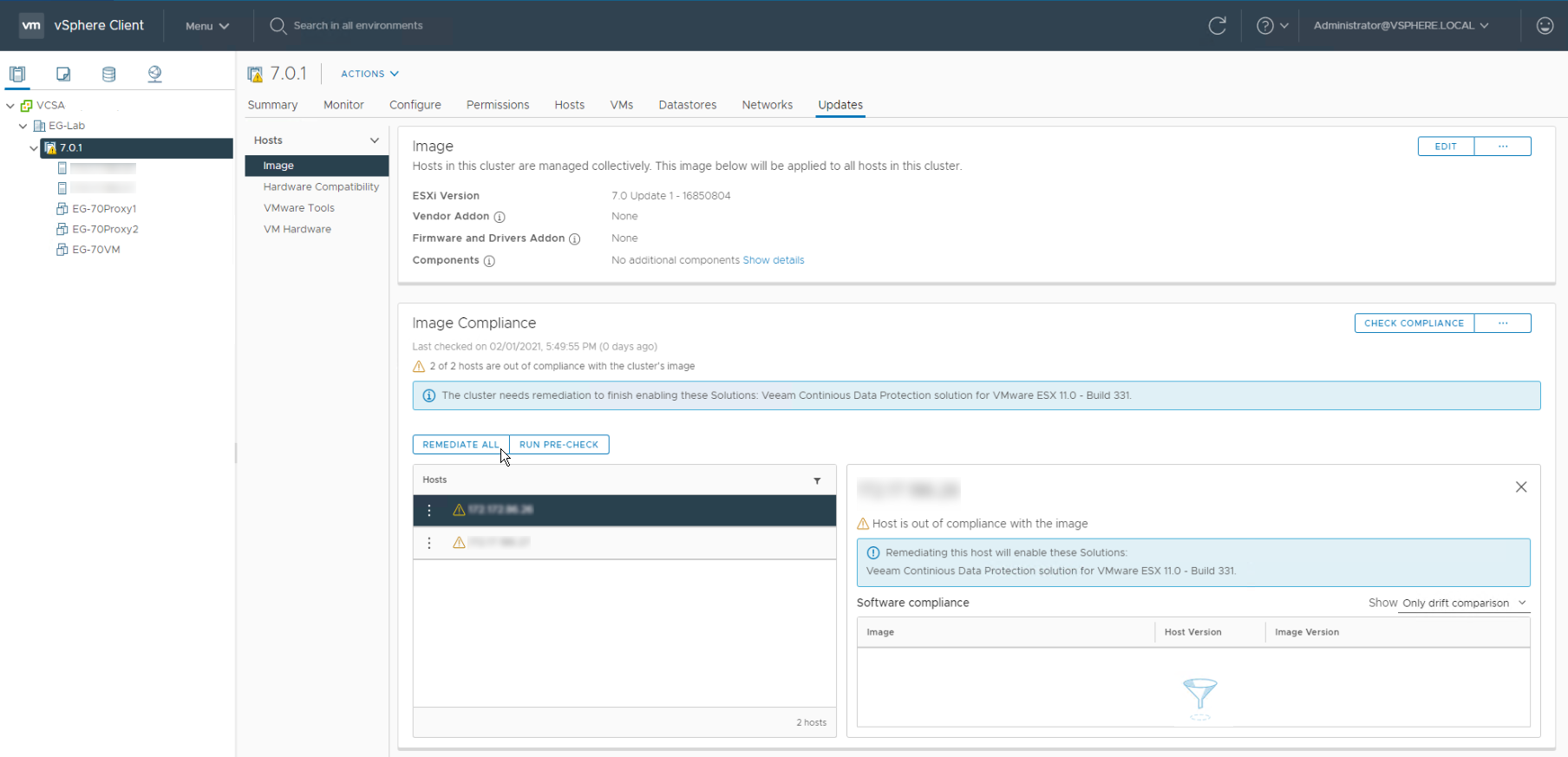Image resolution: width=1568 pixels, height=757 pixels.
Task: Select the highlighted host row in Hosts list
Action: click(624, 511)
